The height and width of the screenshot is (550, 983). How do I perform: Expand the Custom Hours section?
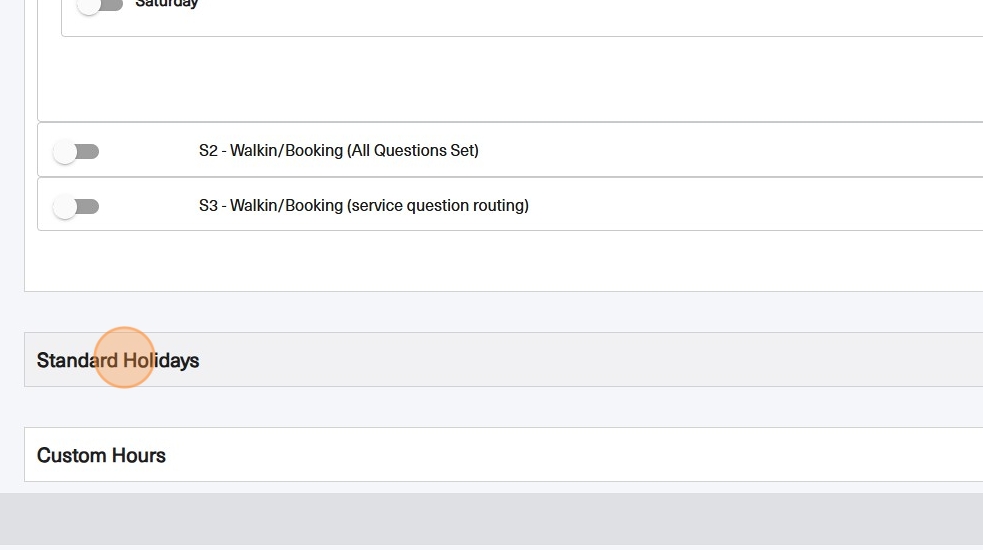pos(500,455)
